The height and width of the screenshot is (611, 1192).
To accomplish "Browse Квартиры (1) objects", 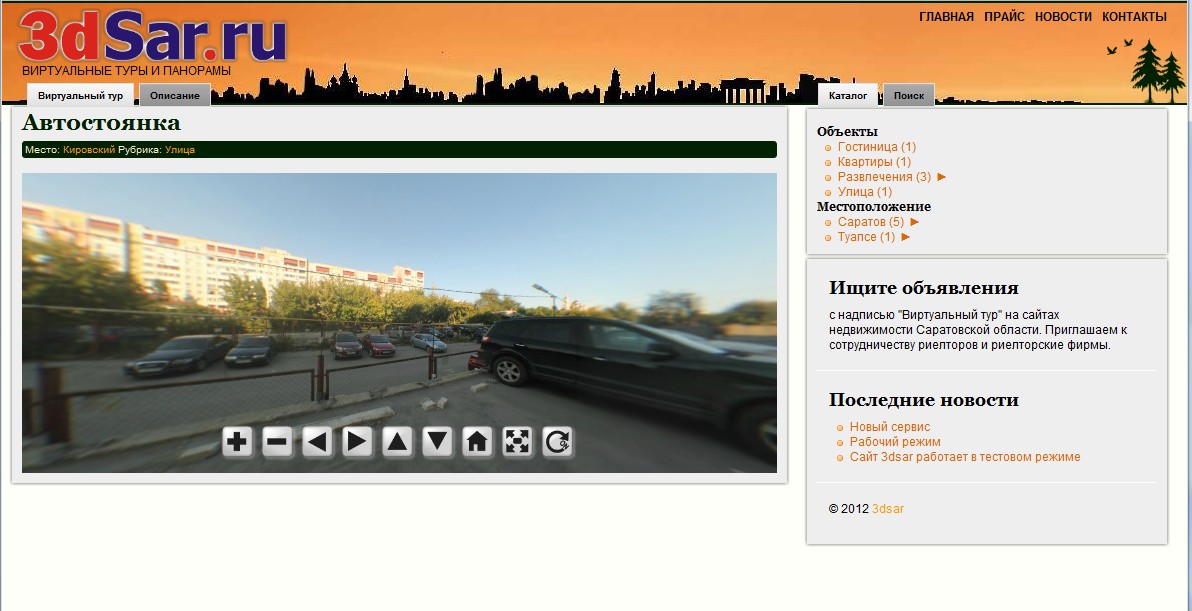I will click(874, 162).
